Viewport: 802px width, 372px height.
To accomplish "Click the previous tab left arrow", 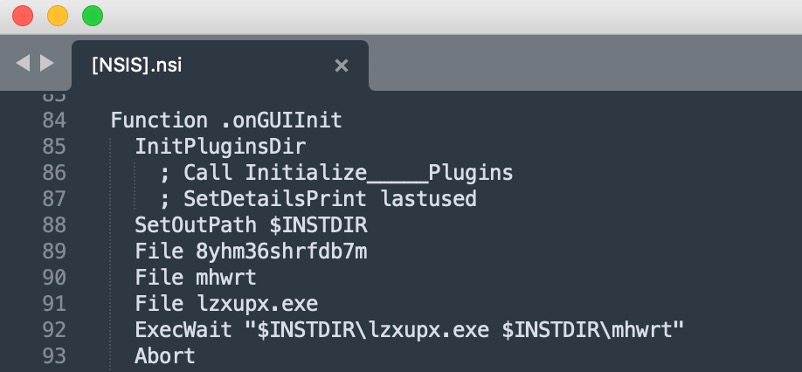I will tap(23, 63).
